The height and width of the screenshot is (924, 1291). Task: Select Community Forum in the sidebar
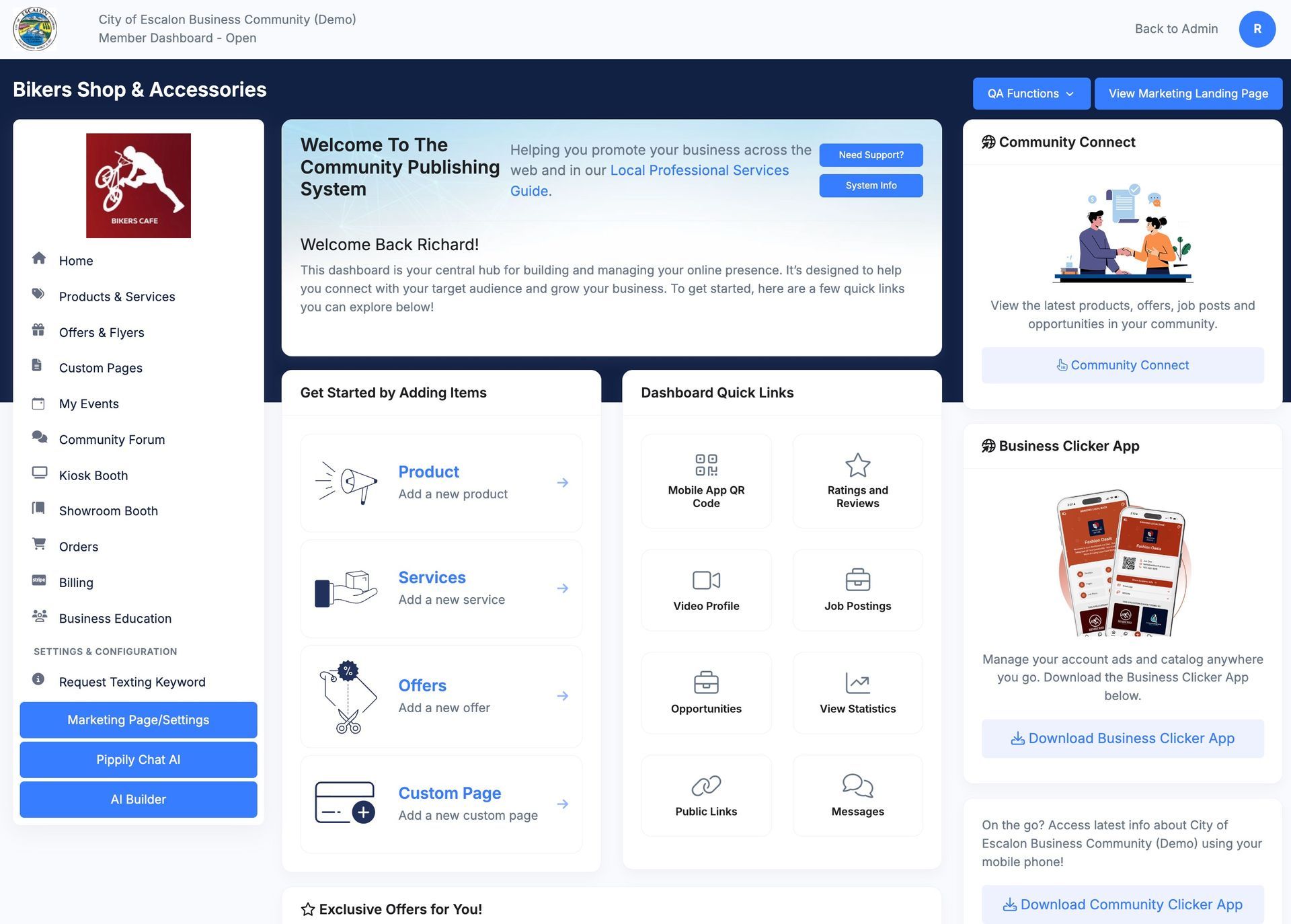pyautogui.click(x=112, y=440)
